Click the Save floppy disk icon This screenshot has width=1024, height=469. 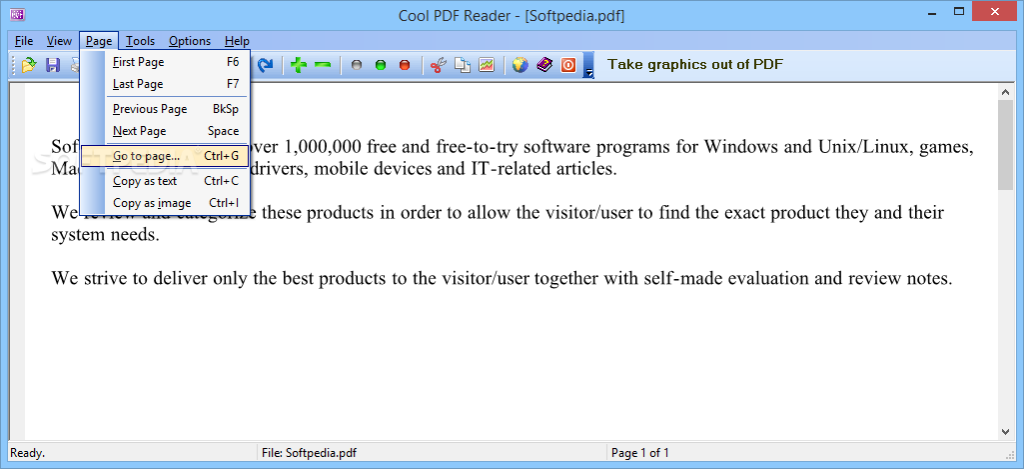(53, 65)
